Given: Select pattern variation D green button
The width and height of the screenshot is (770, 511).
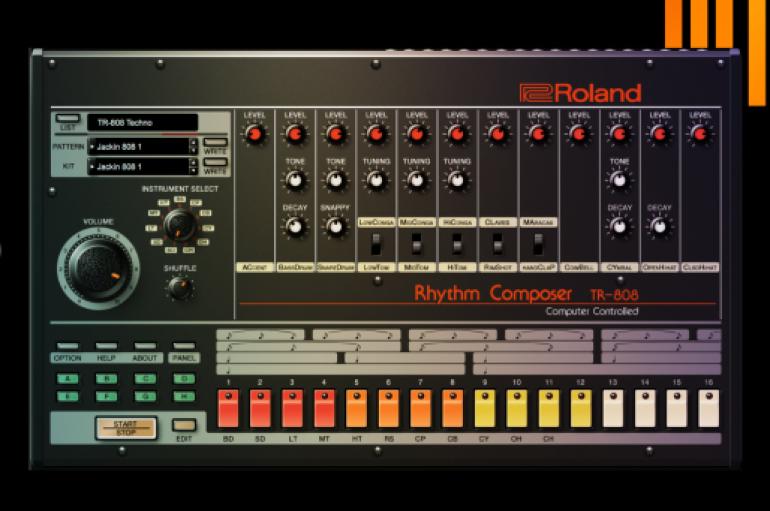Looking at the screenshot, I should 184,378.
